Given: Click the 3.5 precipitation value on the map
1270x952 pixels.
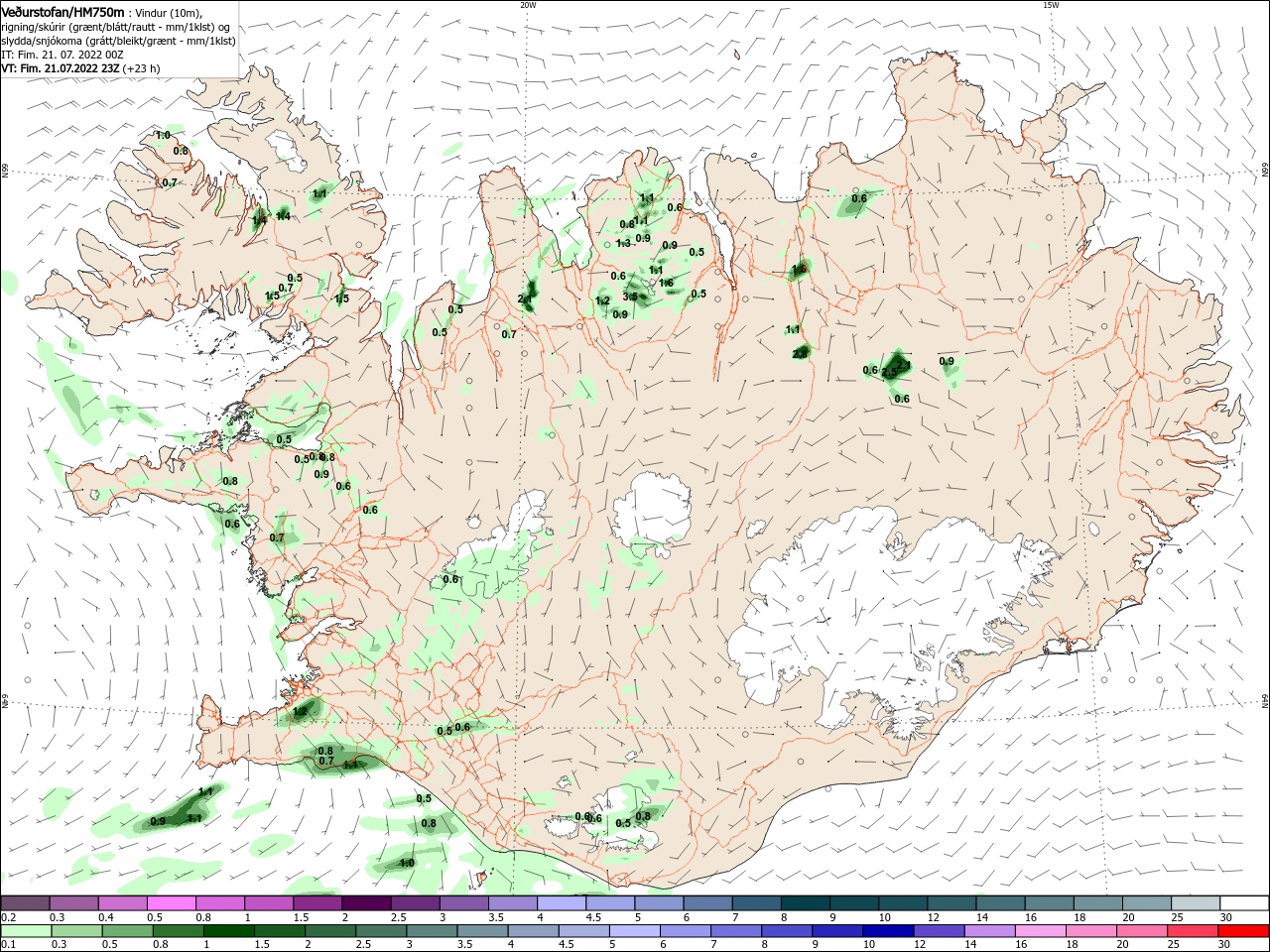Looking at the screenshot, I should click(x=630, y=297).
